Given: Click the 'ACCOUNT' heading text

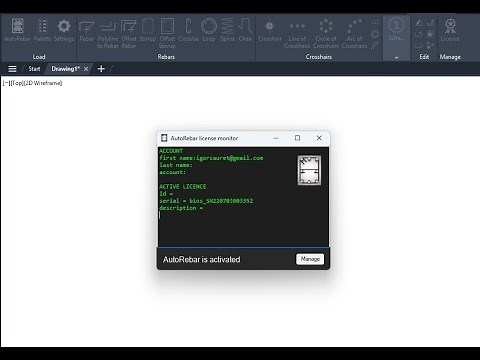Looking at the screenshot, I should click(171, 151).
